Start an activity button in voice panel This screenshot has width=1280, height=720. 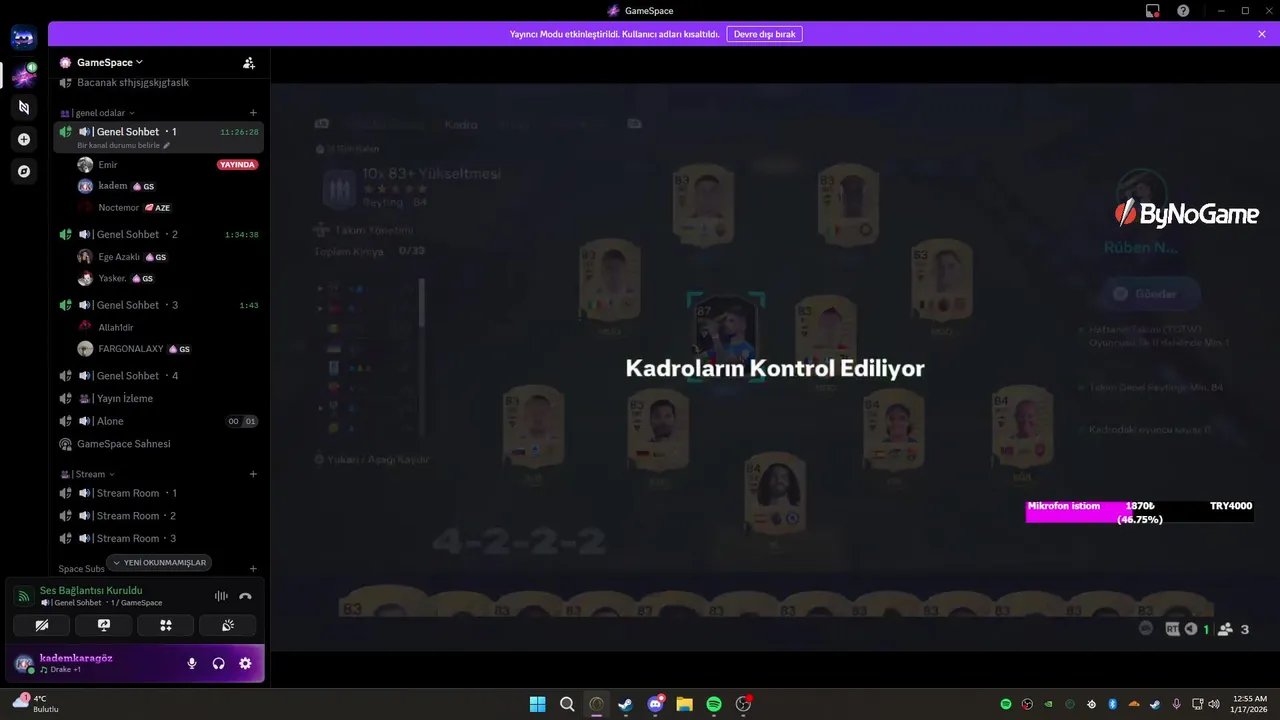tap(166, 625)
